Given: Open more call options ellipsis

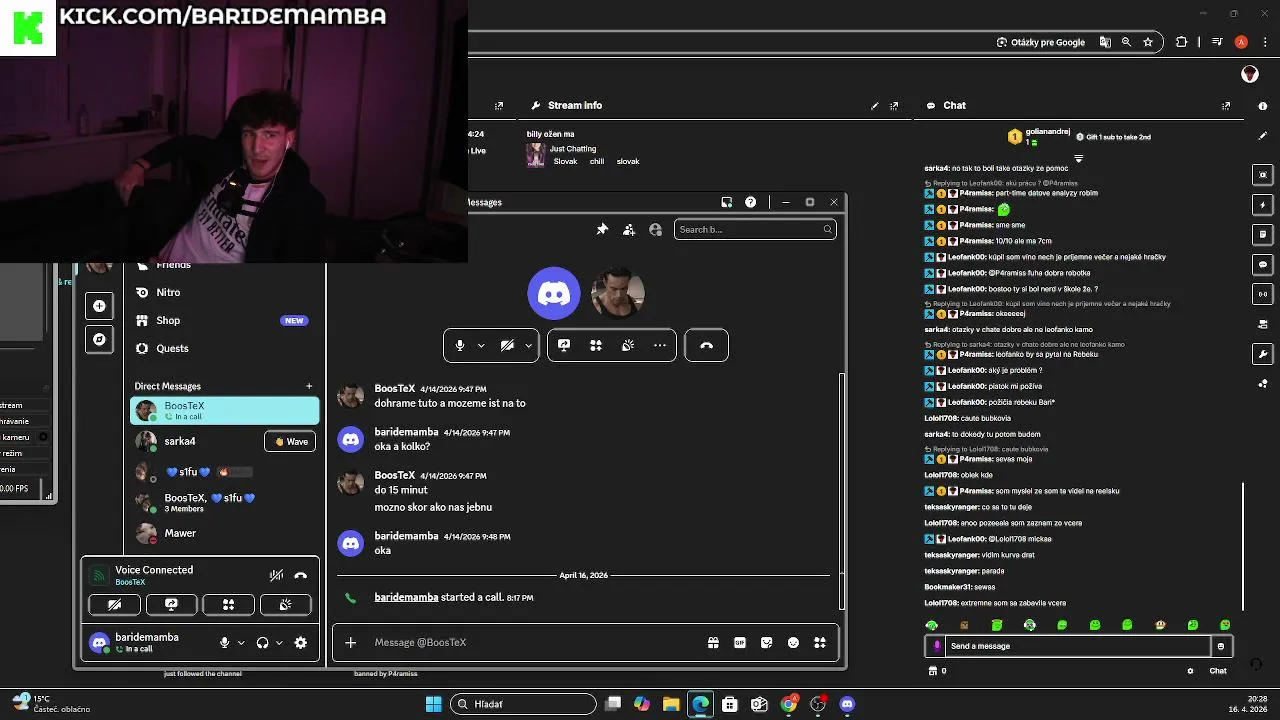Looking at the screenshot, I should coord(660,345).
